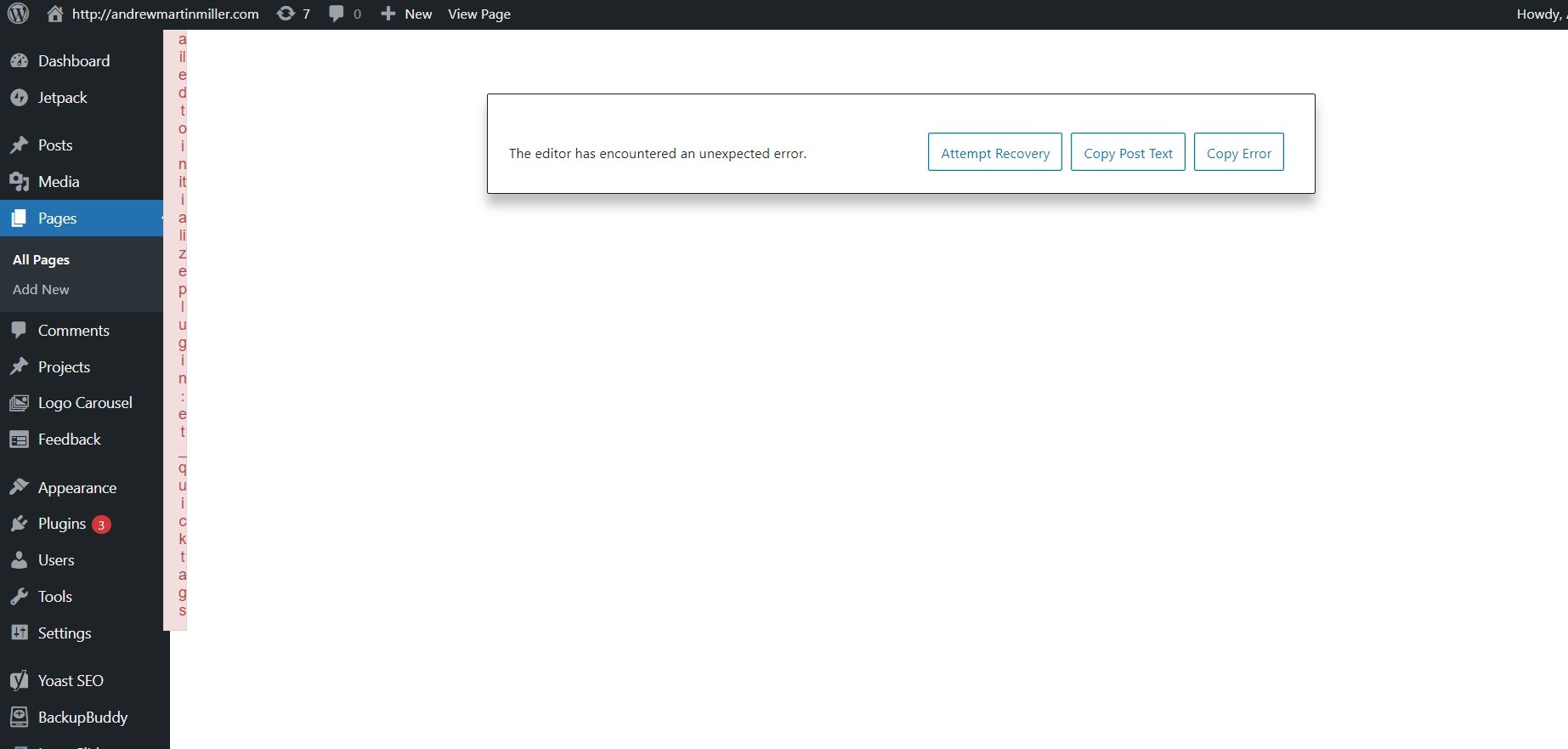This screenshot has height=749, width=1568.
Task: Click the View Page link
Action: tap(479, 14)
